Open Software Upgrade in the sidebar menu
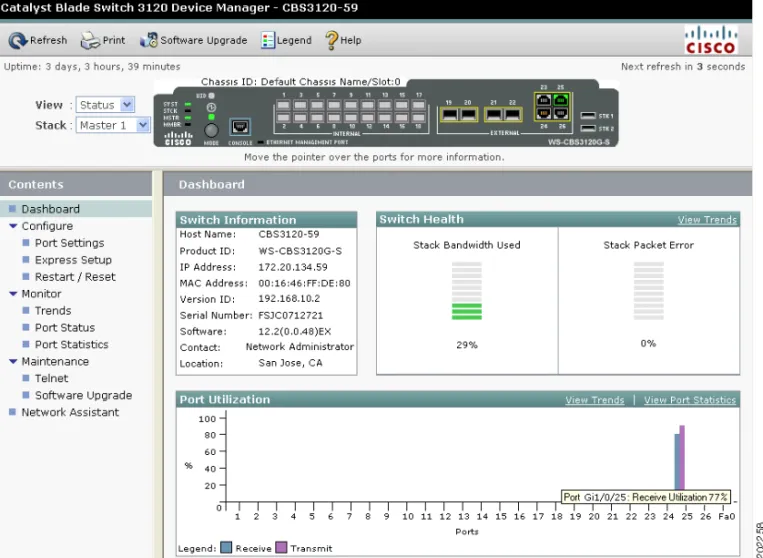The image size is (763, 558). pyautogui.click(x=83, y=395)
